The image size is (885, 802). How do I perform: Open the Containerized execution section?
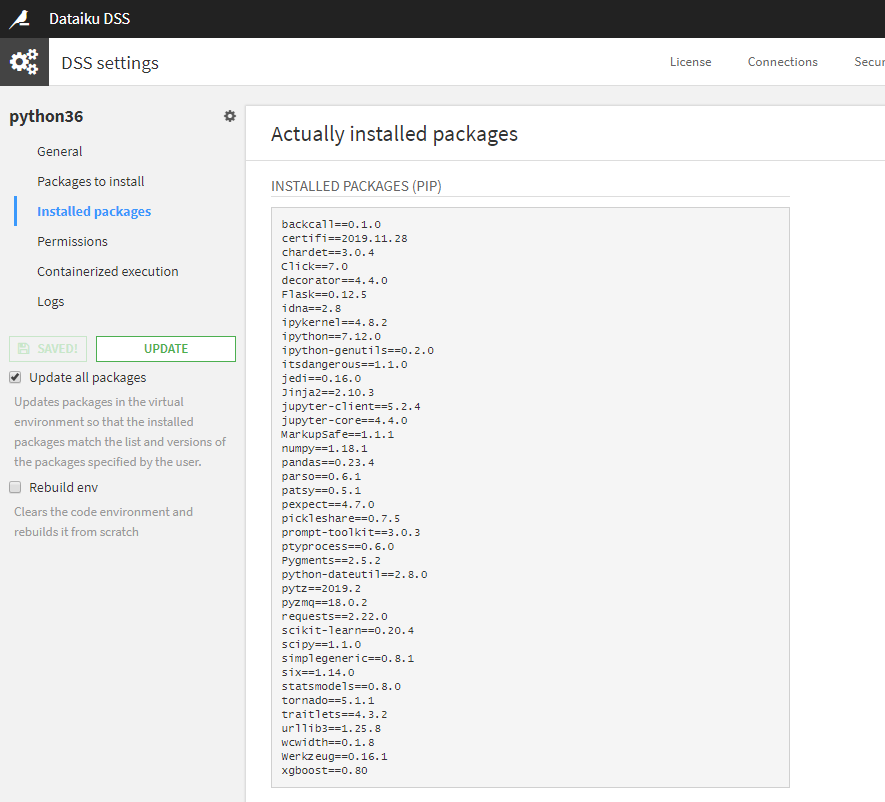click(108, 271)
